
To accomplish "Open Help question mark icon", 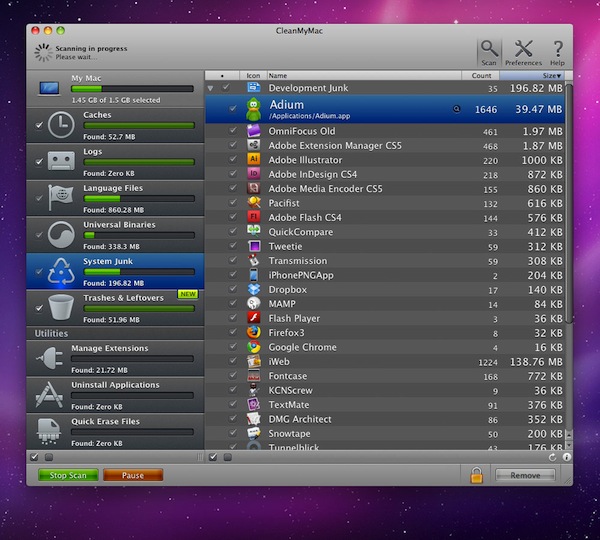I will pos(558,52).
